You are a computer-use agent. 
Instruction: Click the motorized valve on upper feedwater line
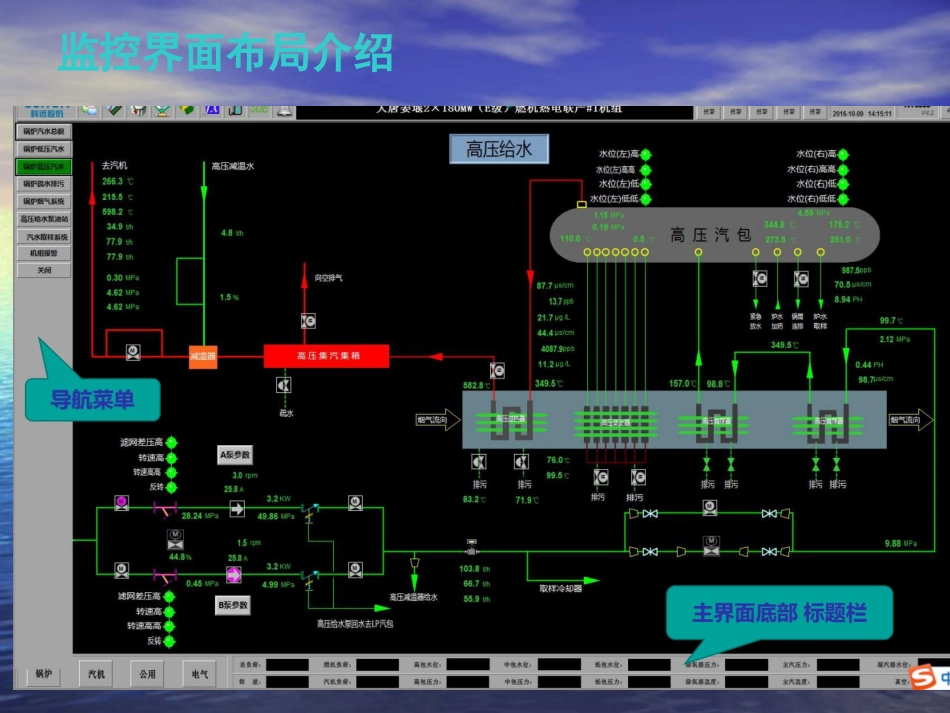pos(710,508)
